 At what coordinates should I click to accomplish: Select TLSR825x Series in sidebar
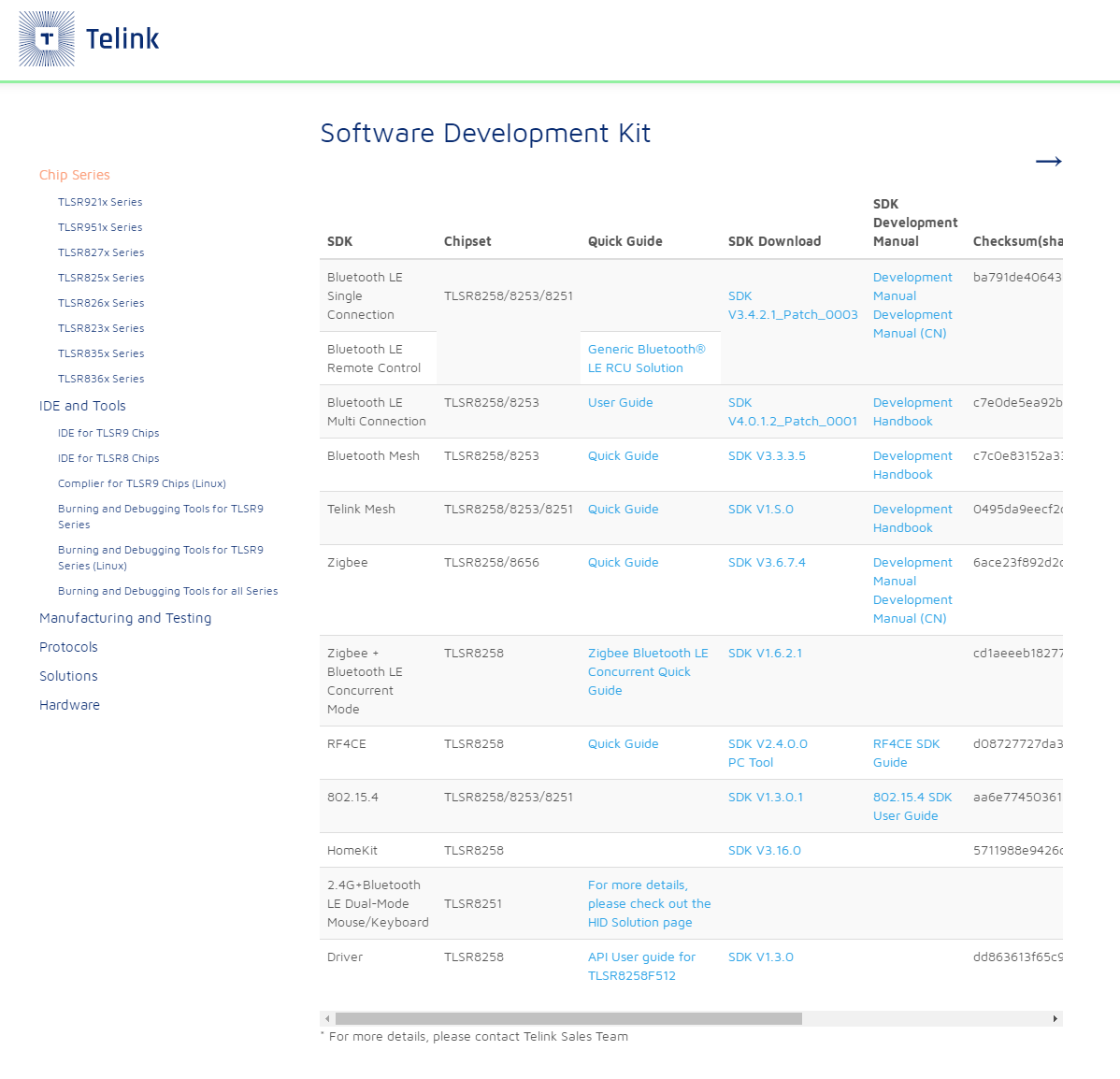[x=101, y=278]
